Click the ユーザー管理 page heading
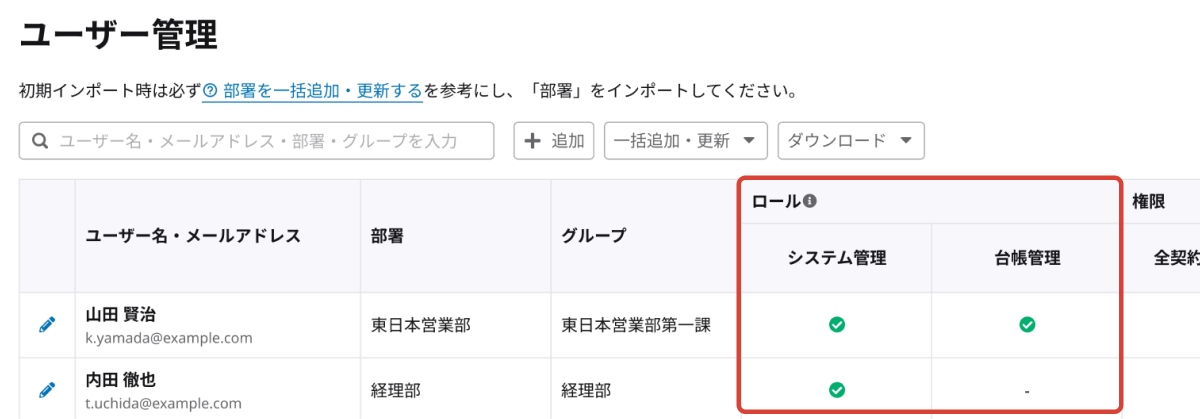The width and height of the screenshot is (1200, 419). [119, 35]
